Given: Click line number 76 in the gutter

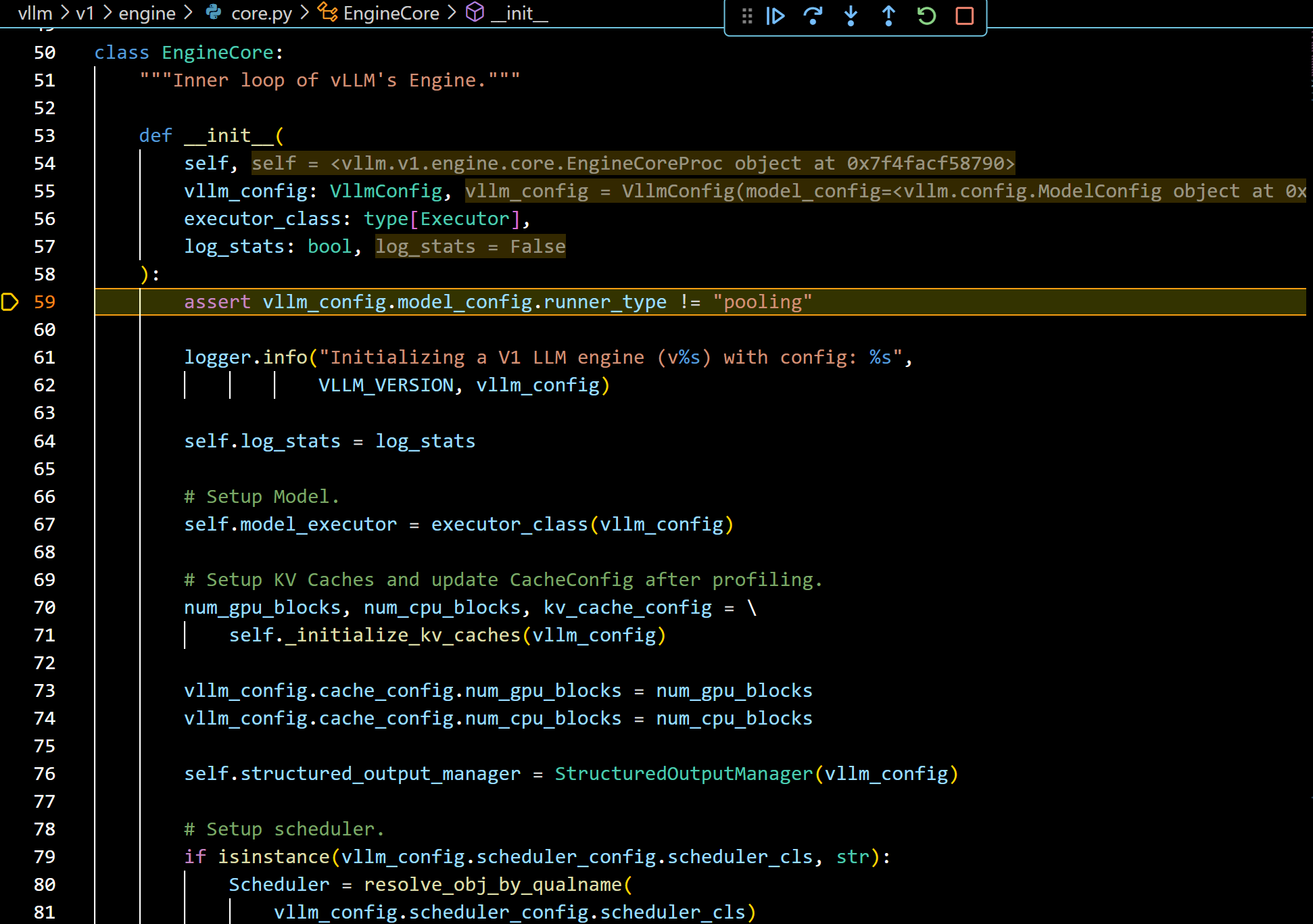Looking at the screenshot, I should 45,774.
